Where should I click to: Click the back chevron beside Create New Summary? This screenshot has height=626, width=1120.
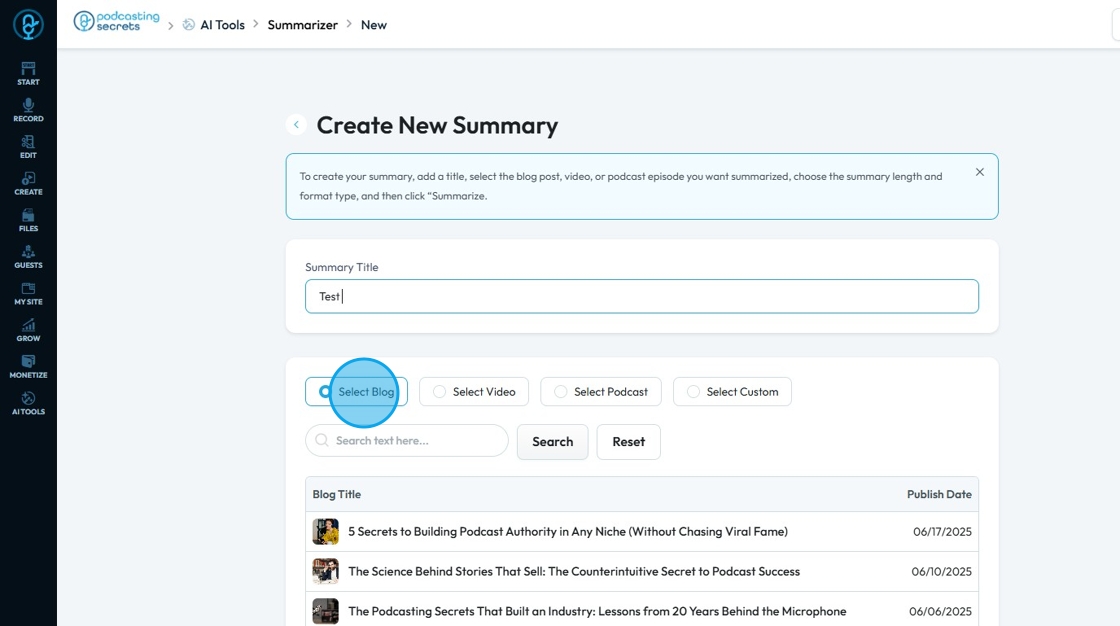[x=296, y=125]
